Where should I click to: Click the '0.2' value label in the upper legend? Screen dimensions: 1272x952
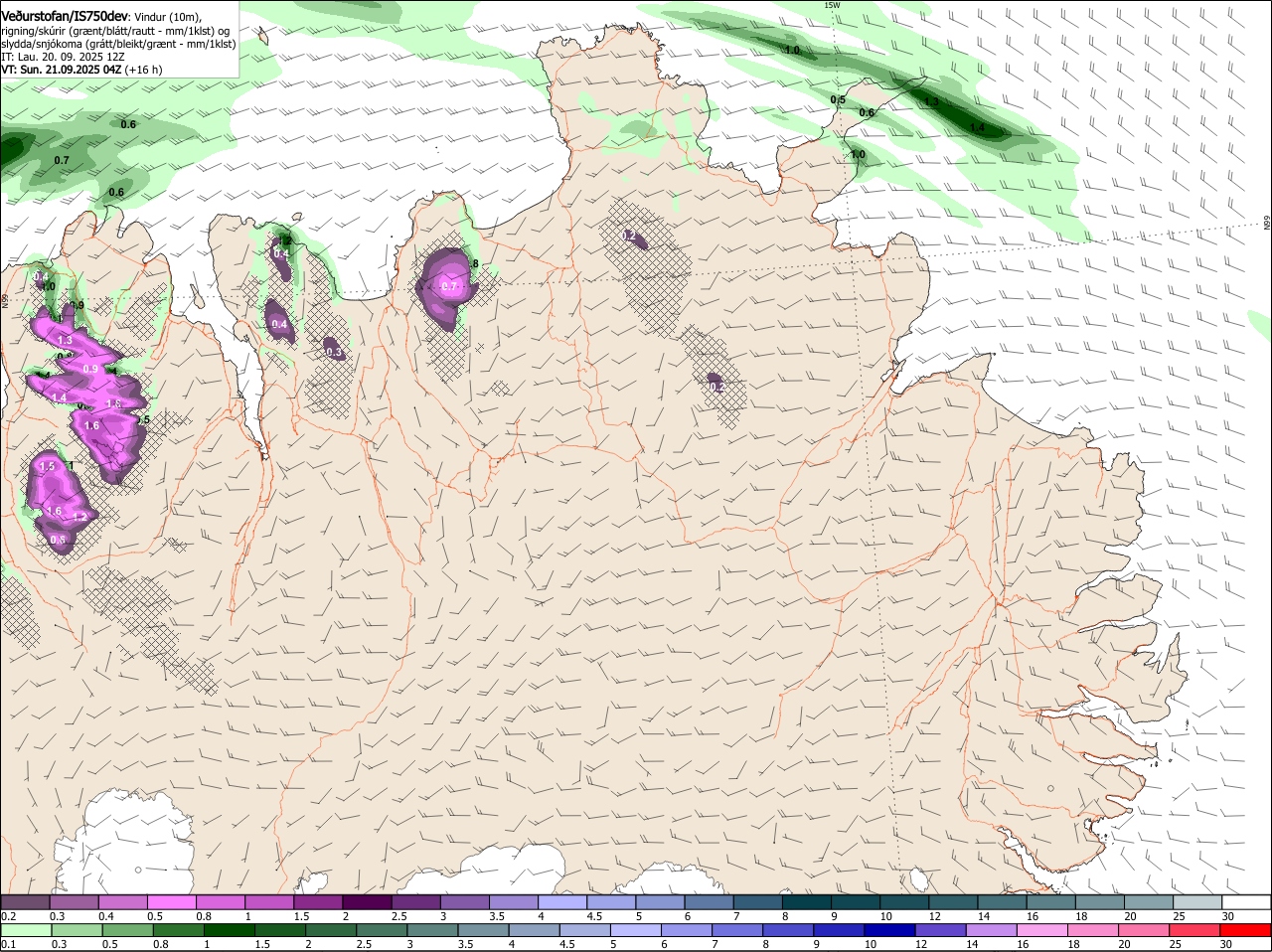point(9,915)
